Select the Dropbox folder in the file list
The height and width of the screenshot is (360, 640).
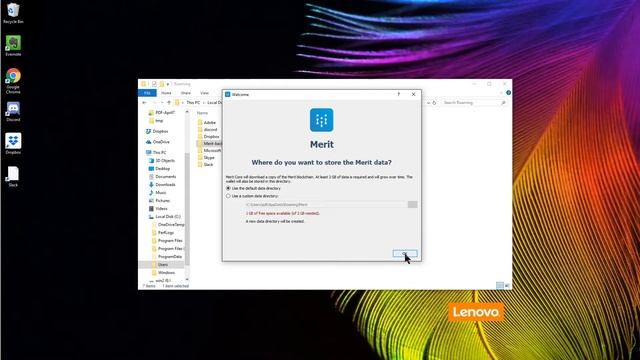(x=209, y=136)
